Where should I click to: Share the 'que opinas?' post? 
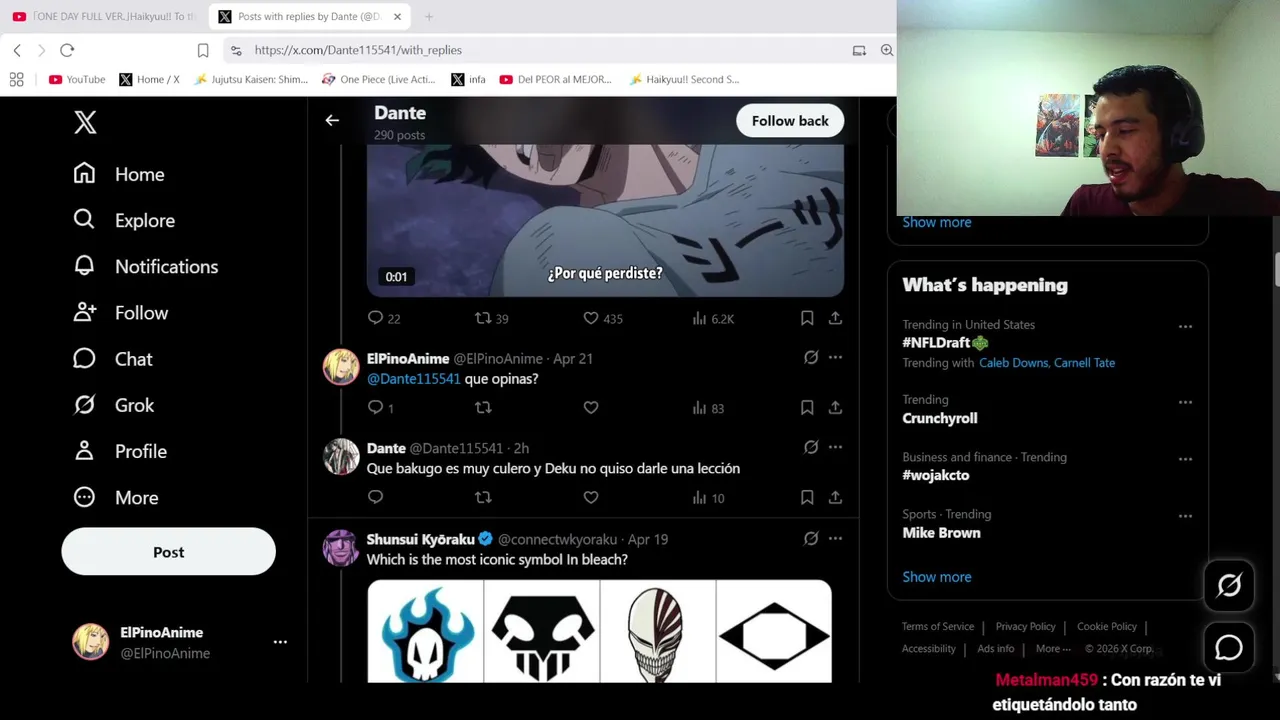[x=835, y=407]
